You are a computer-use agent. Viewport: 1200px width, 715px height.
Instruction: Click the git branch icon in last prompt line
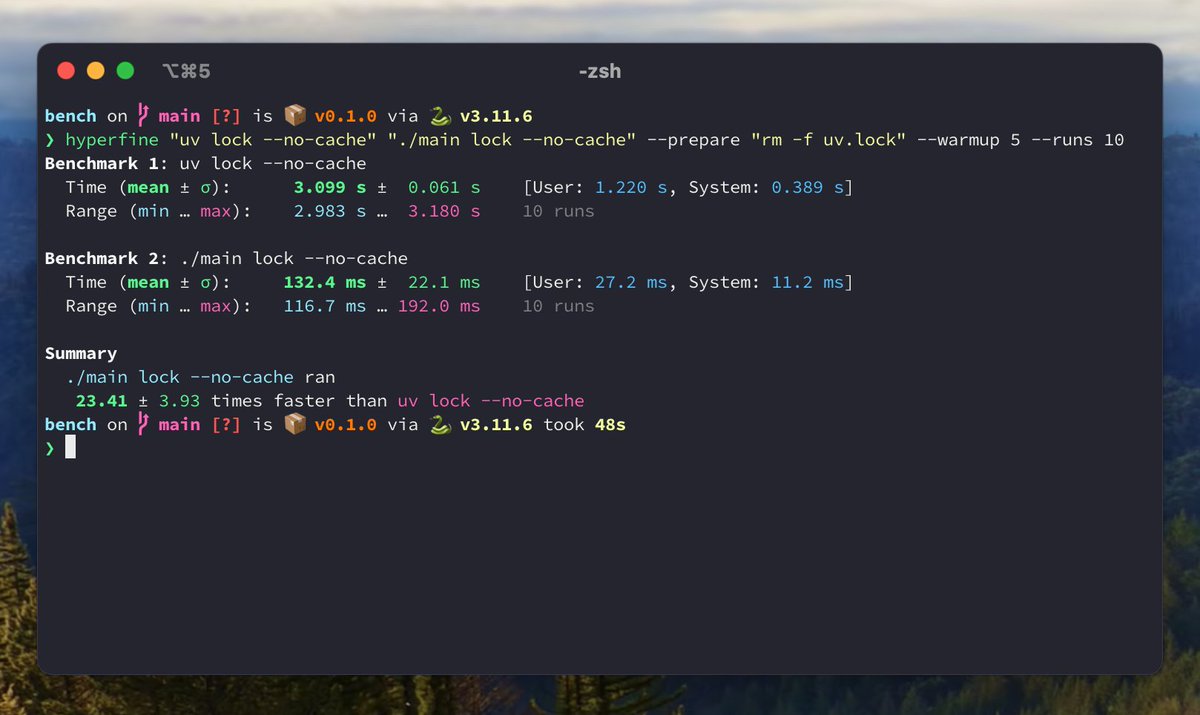click(x=143, y=425)
